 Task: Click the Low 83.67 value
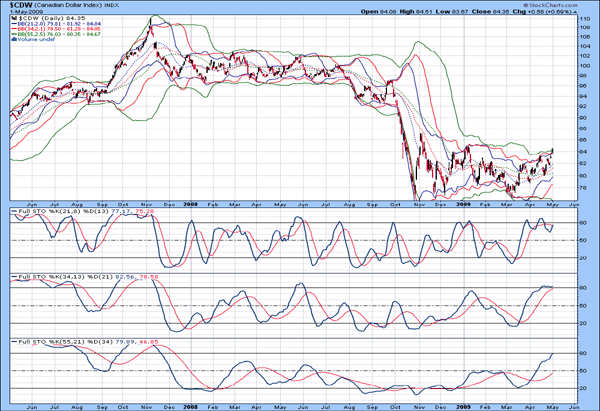[x=466, y=12]
